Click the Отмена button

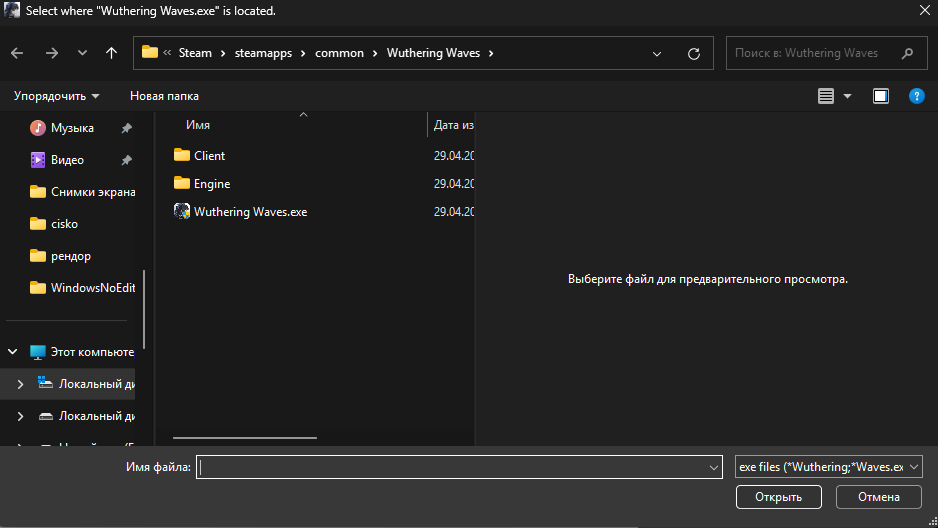pyautogui.click(x=879, y=497)
